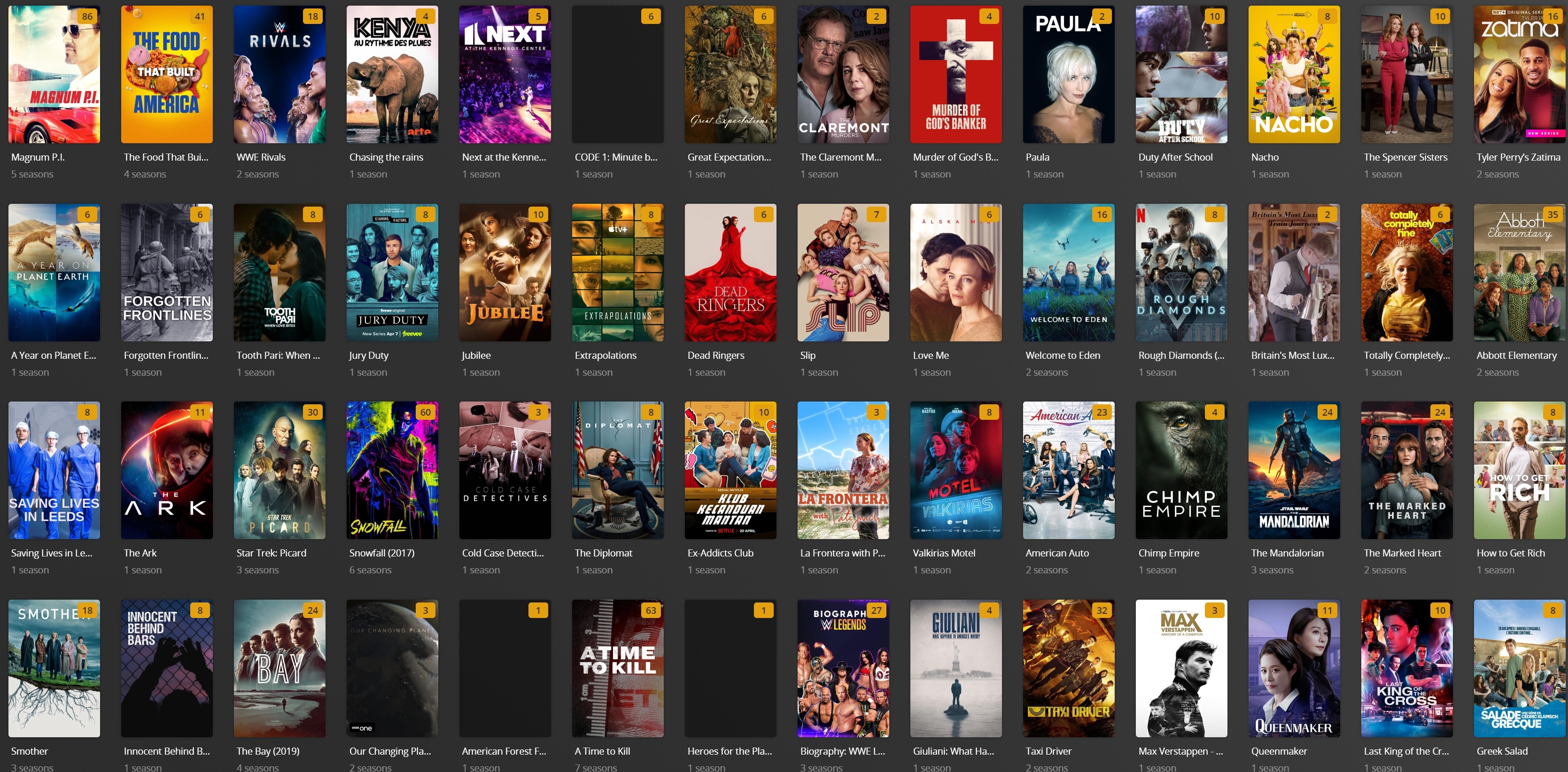
Task: Select the American Auto poster
Action: click(1069, 470)
